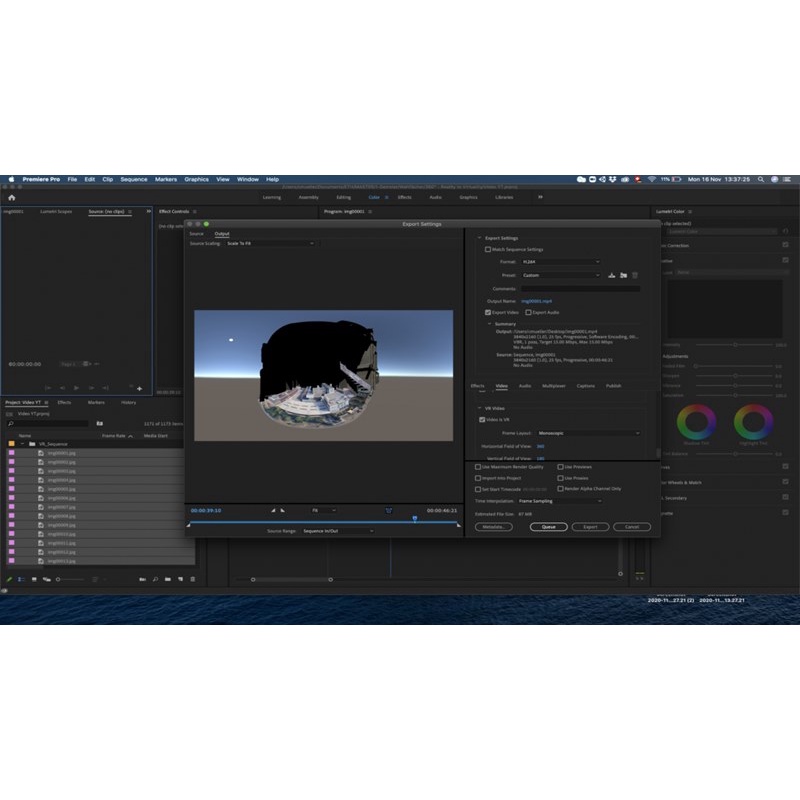Open the Format H.264 dropdown

(561, 262)
